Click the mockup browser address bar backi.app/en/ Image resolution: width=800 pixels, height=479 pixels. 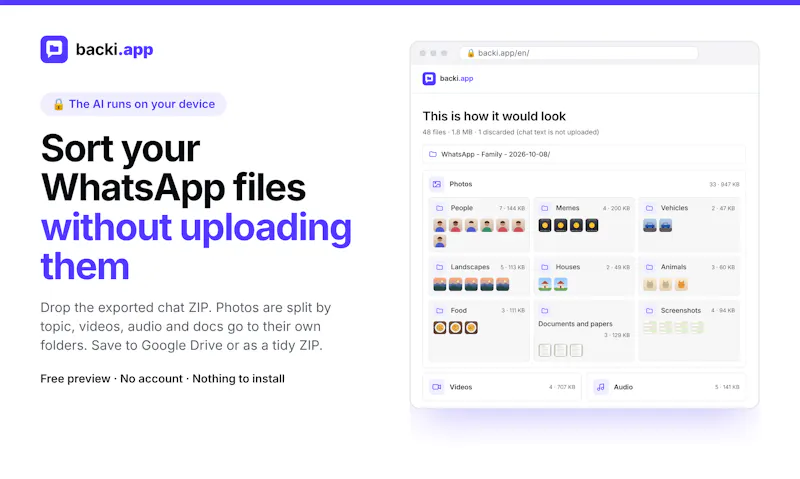tap(579, 53)
